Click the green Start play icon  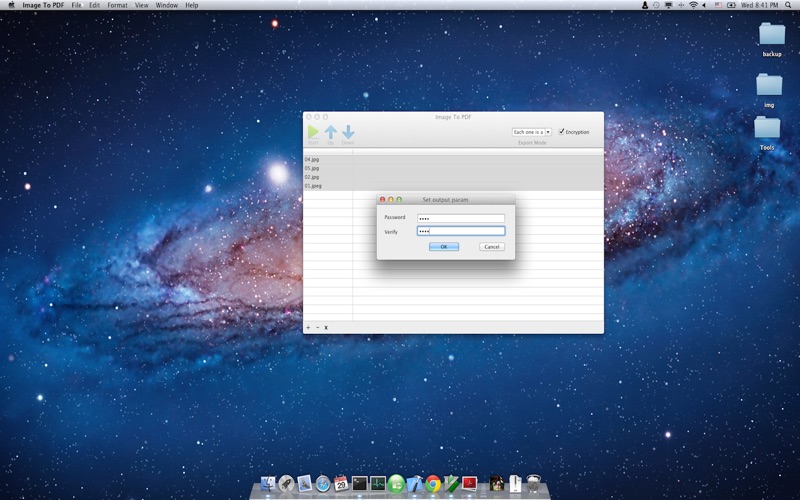(x=313, y=132)
